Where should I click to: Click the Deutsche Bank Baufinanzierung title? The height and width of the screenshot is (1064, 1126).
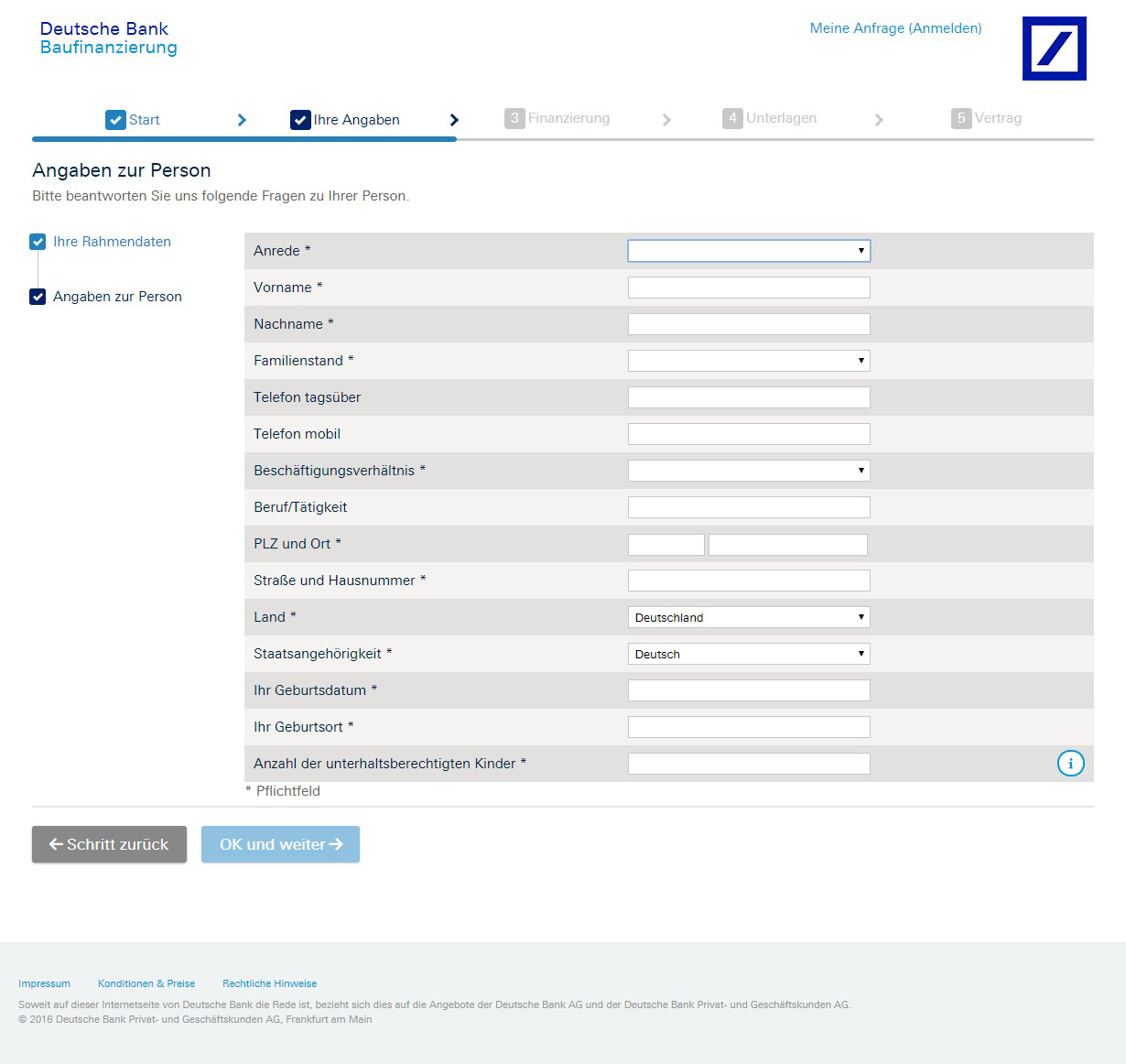109,38
